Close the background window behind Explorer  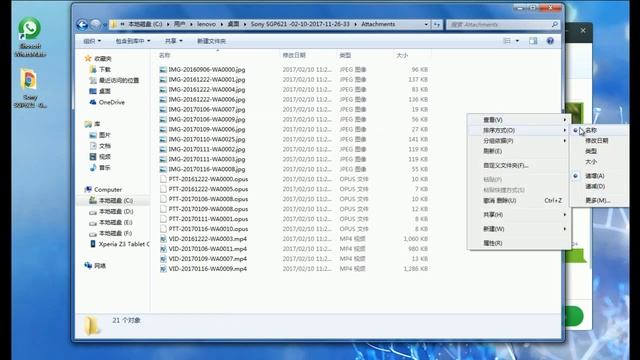pos(583,30)
